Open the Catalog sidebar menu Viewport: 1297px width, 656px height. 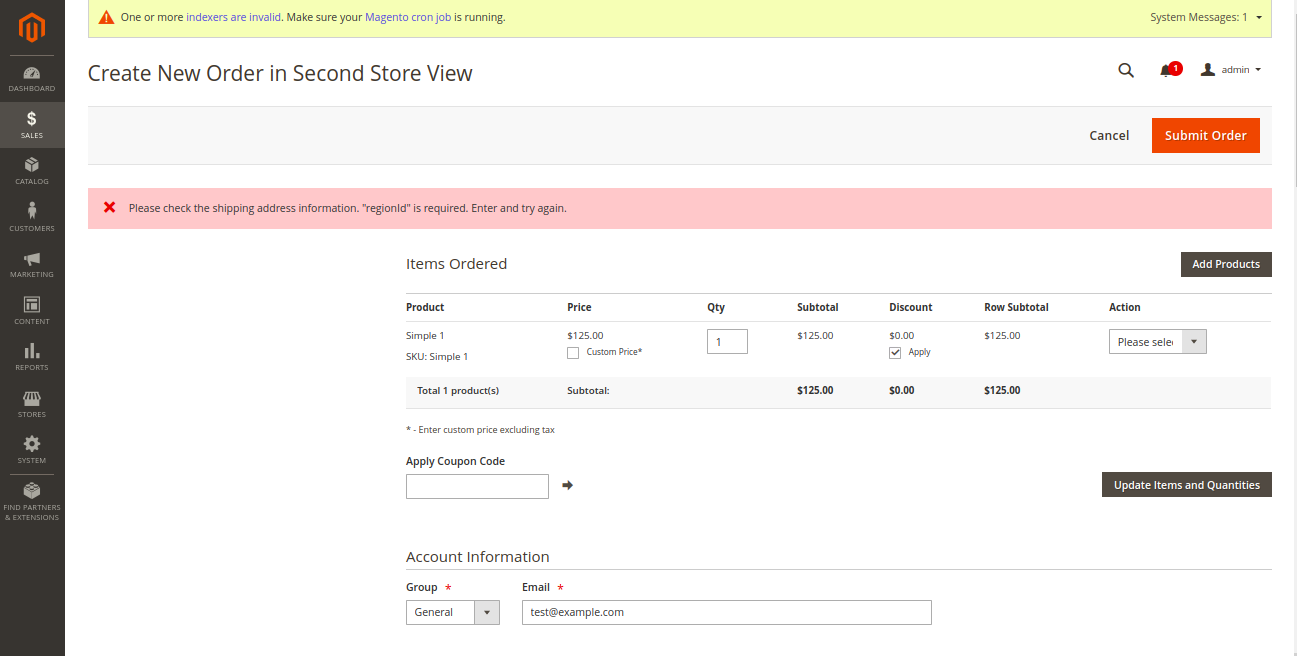click(32, 171)
